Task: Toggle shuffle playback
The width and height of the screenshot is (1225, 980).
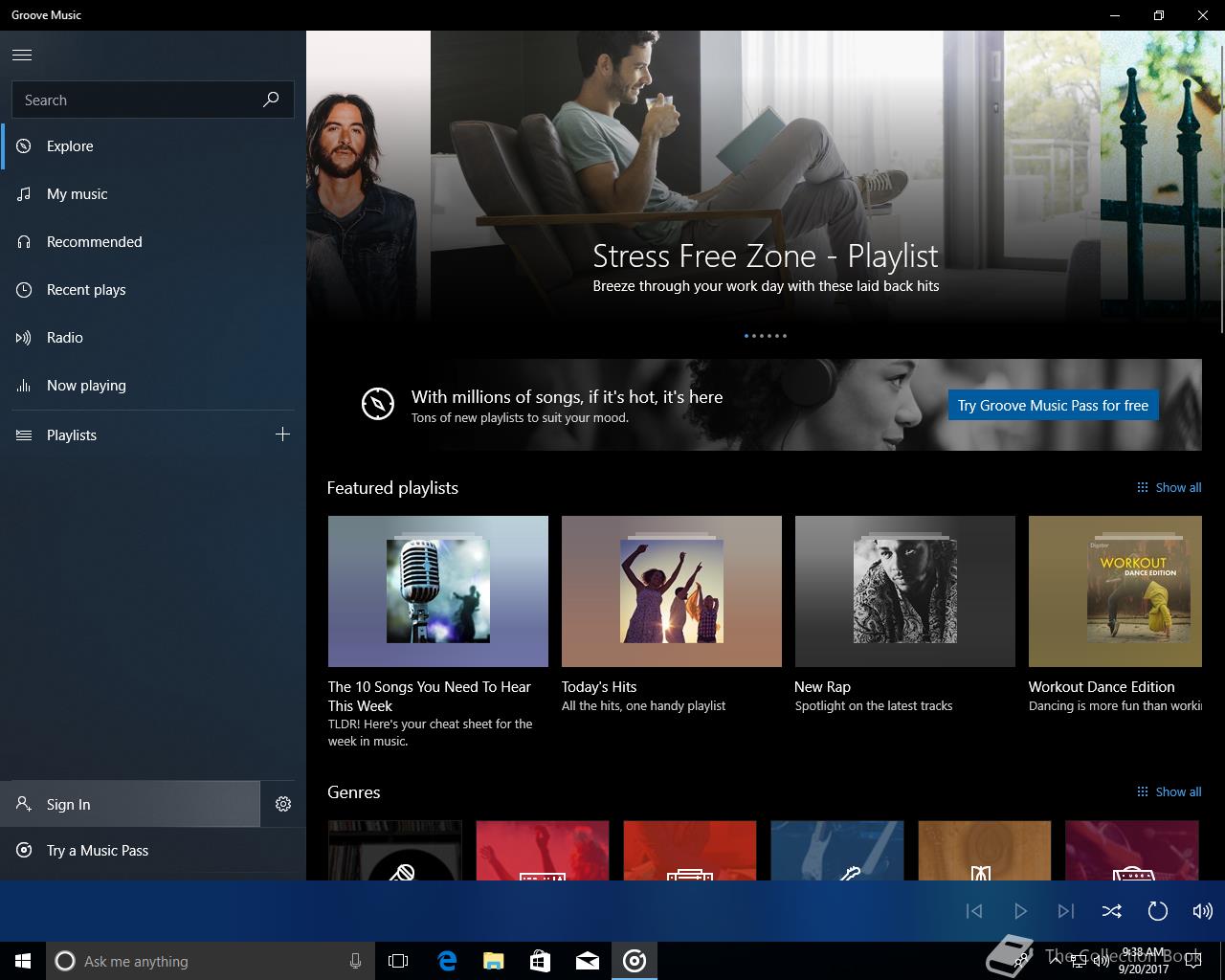Action: coord(1112,911)
